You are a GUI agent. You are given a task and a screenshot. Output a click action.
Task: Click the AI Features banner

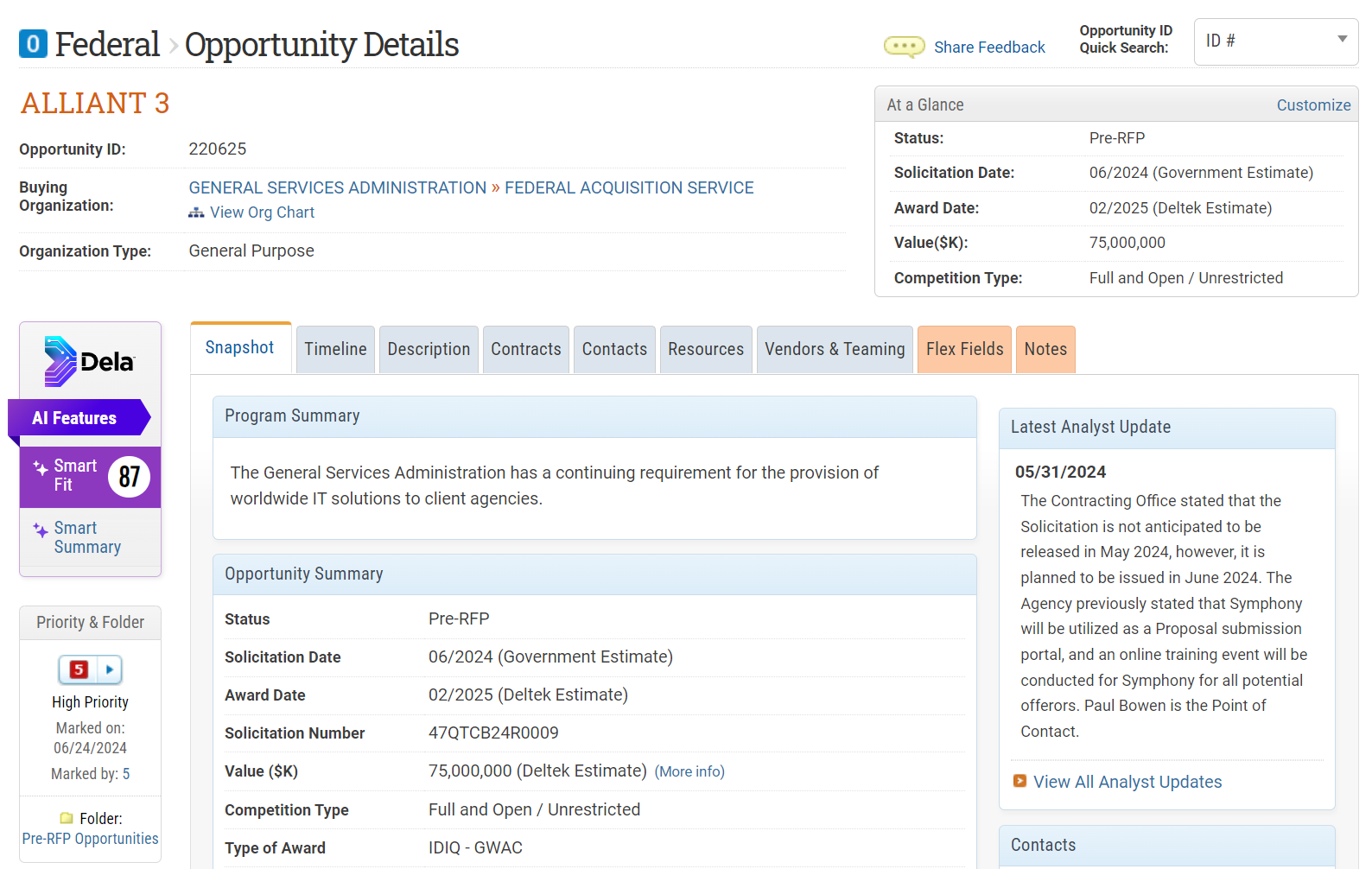coord(74,418)
